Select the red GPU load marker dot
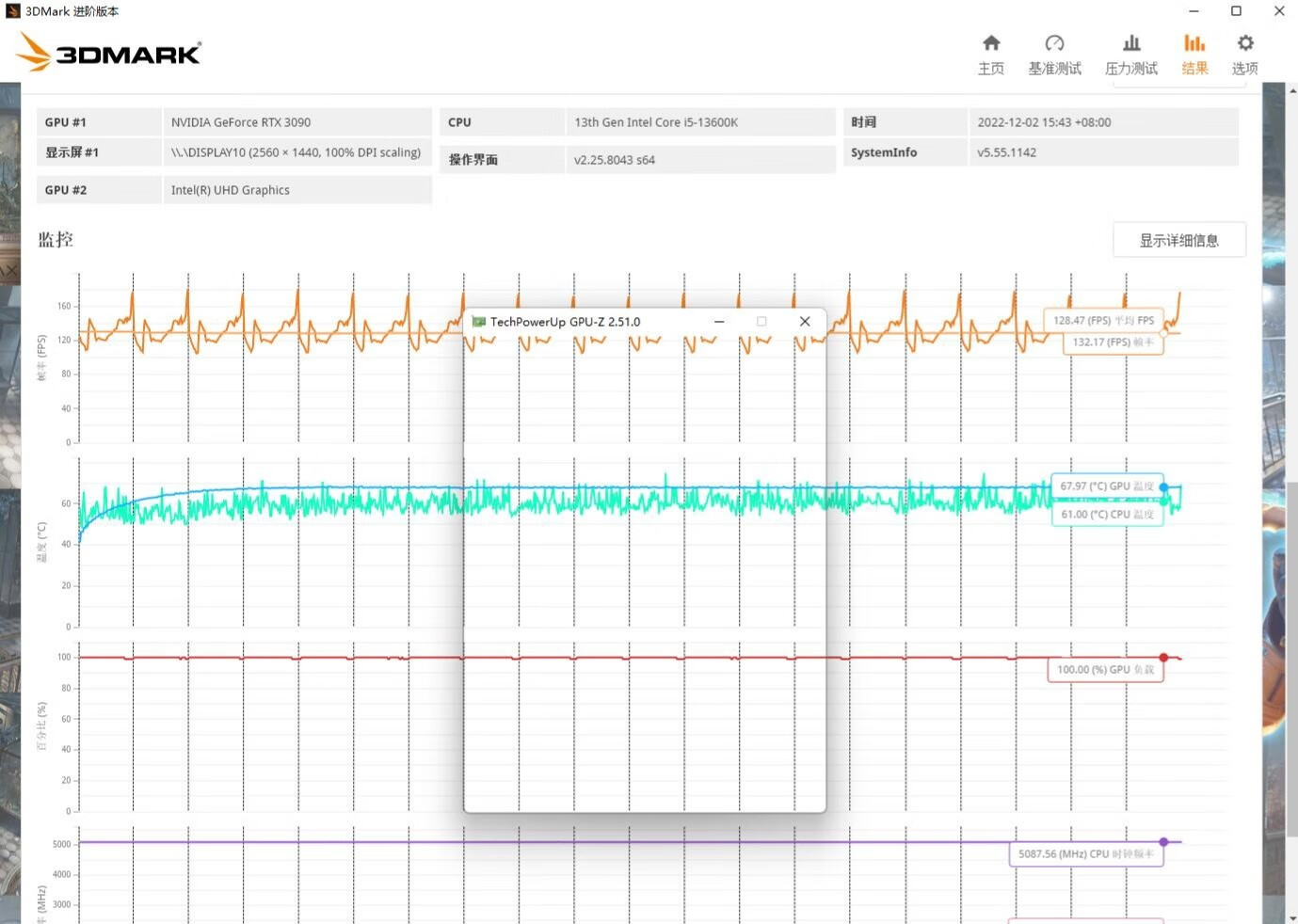1298x924 pixels. coord(1164,658)
